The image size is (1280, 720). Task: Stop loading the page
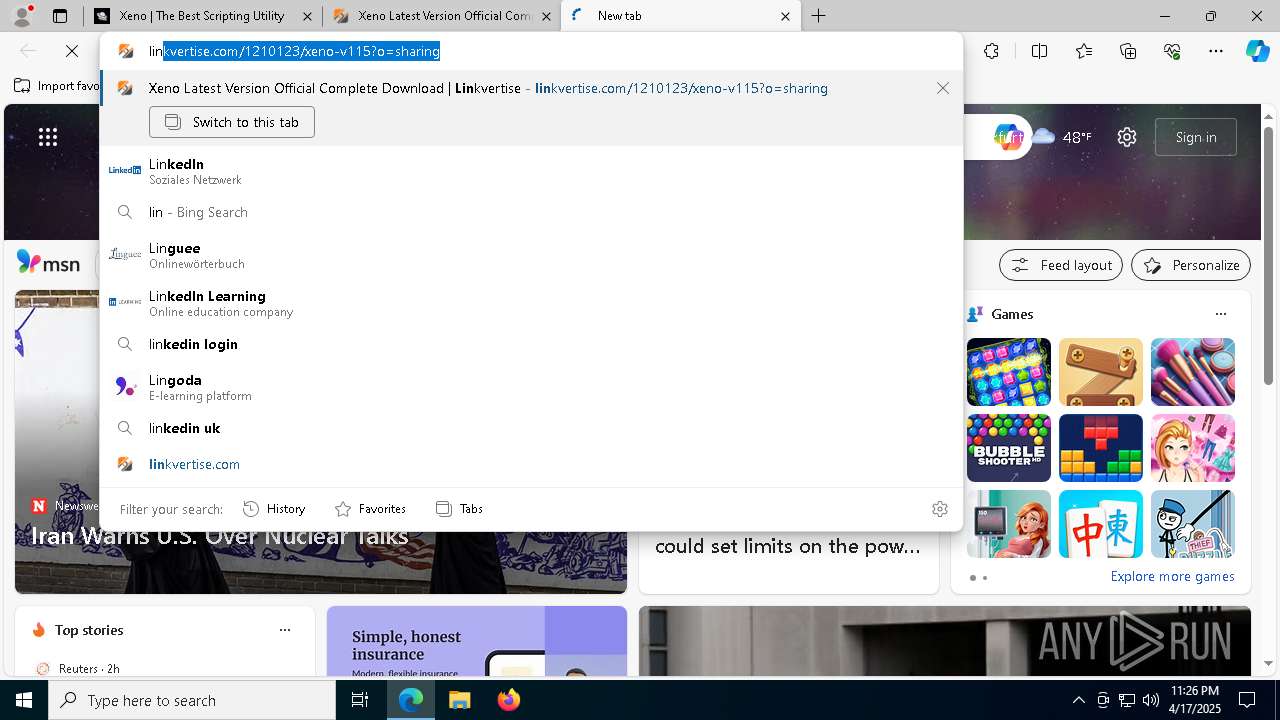(72, 51)
